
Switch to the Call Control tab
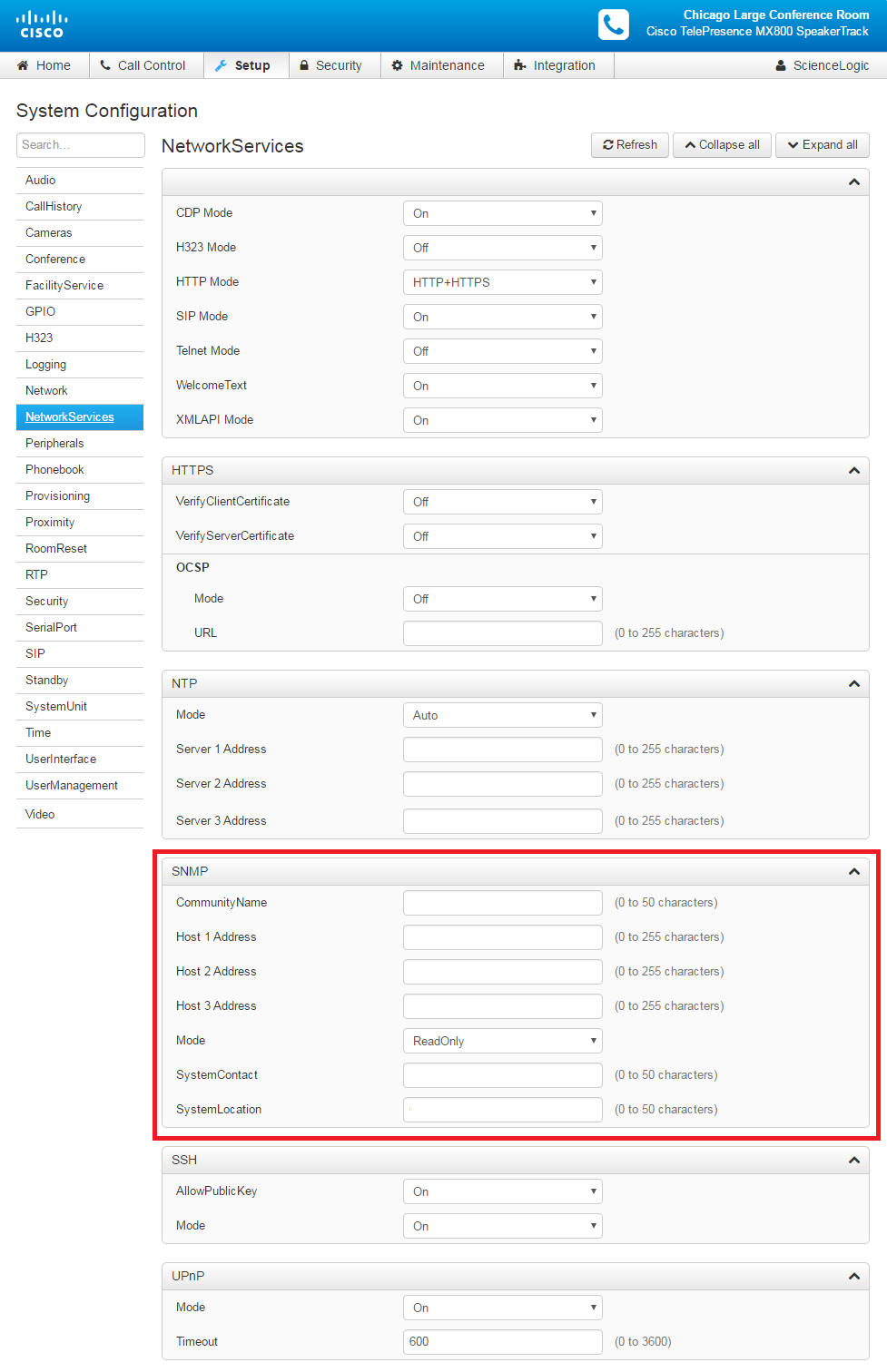coord(143,65)
